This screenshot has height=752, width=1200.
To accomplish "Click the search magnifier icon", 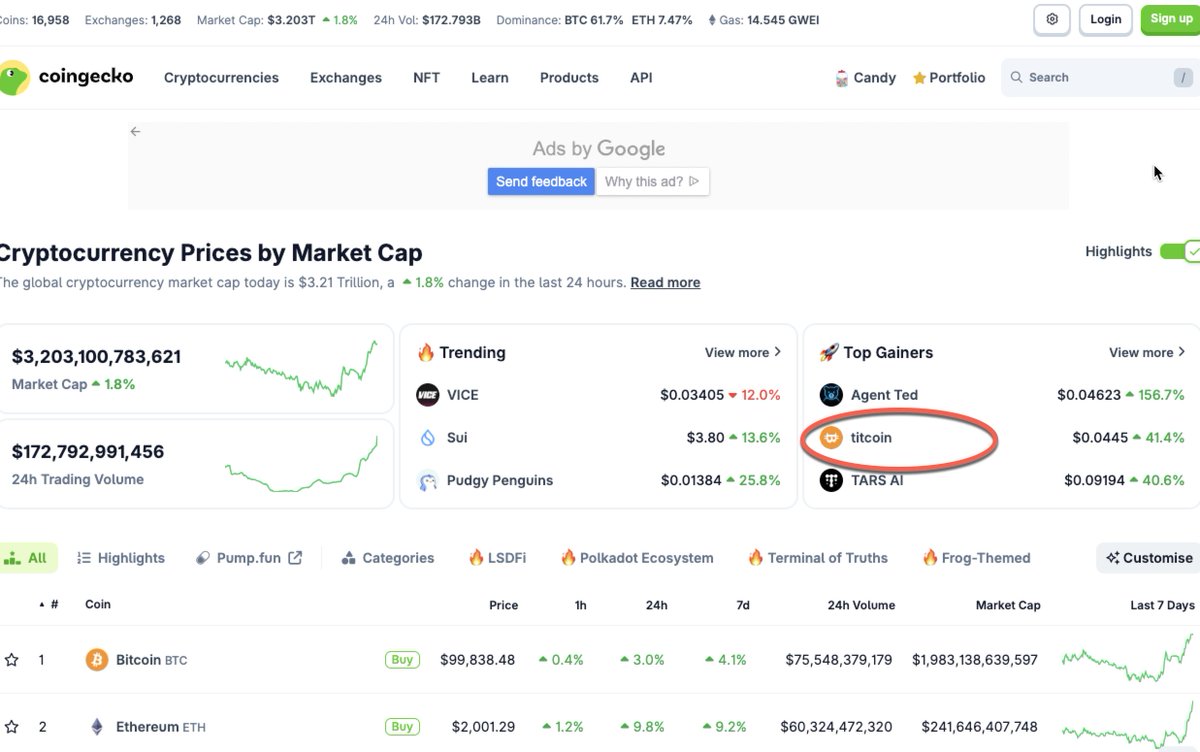I will tap(1017, 77).
